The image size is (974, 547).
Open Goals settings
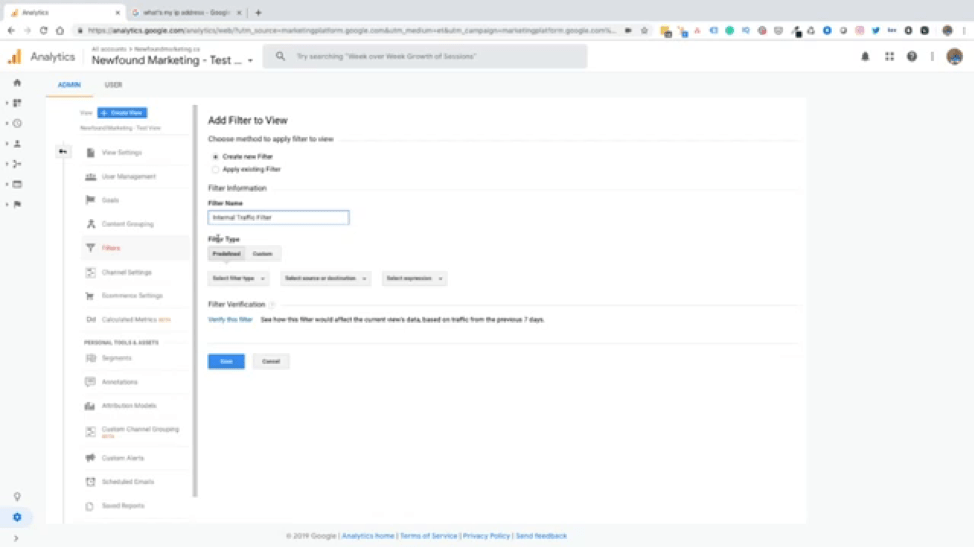point(110,201)
